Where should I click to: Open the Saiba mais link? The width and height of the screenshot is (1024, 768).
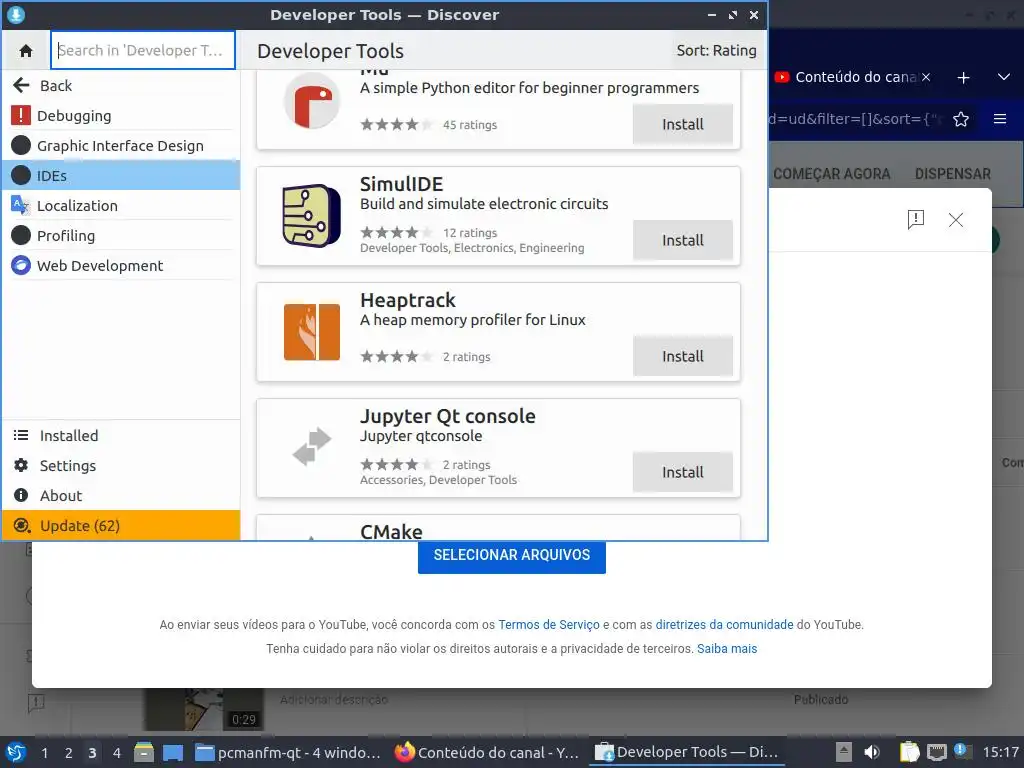tap(727, 649)
